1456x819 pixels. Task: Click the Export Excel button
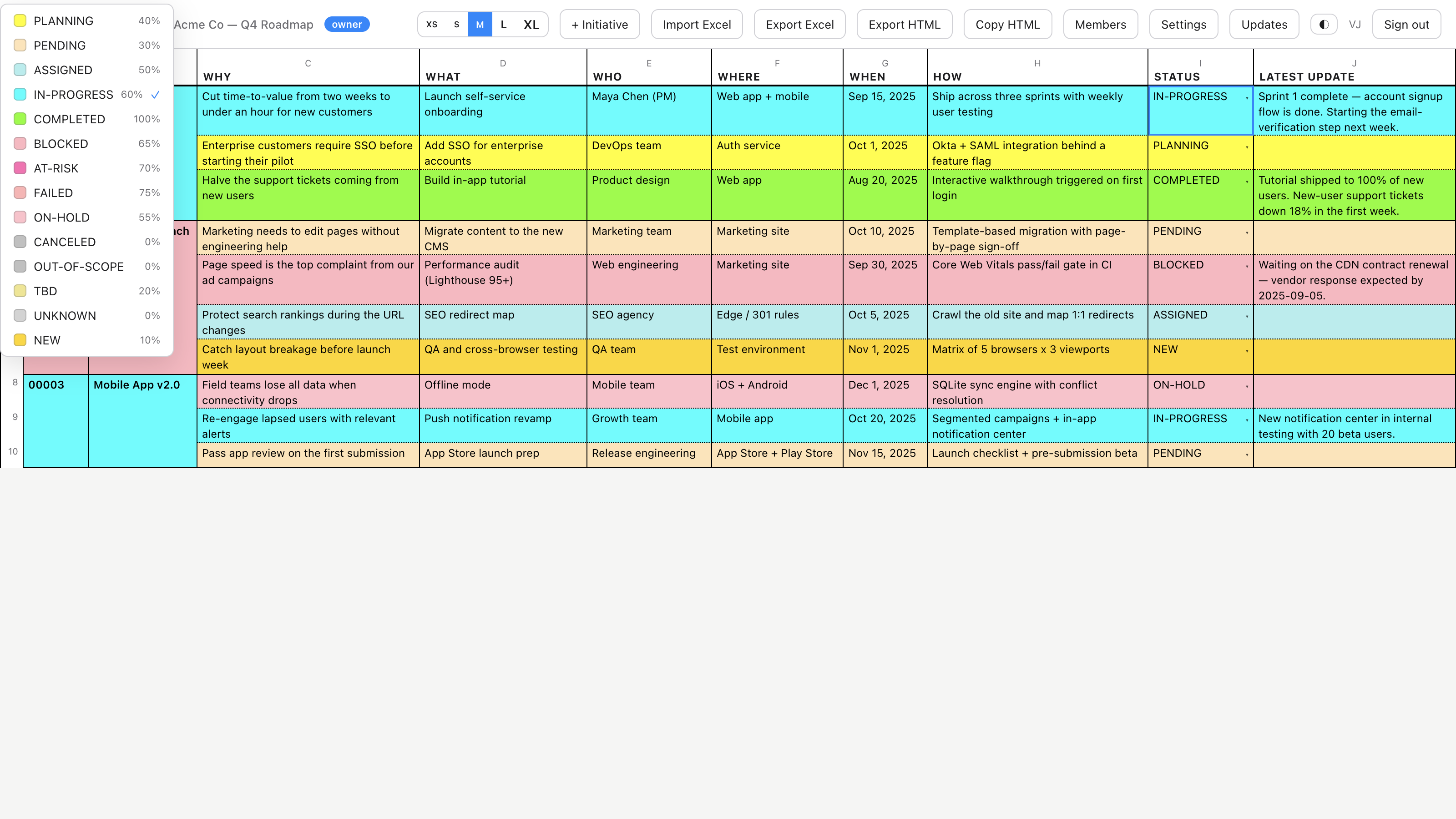pyautogui.click(x=800, y=24)
